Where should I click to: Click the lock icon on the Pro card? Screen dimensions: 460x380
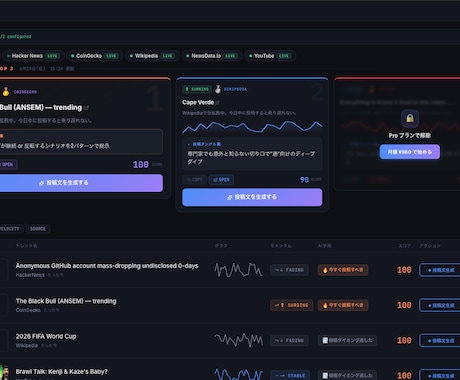(410, 118)
